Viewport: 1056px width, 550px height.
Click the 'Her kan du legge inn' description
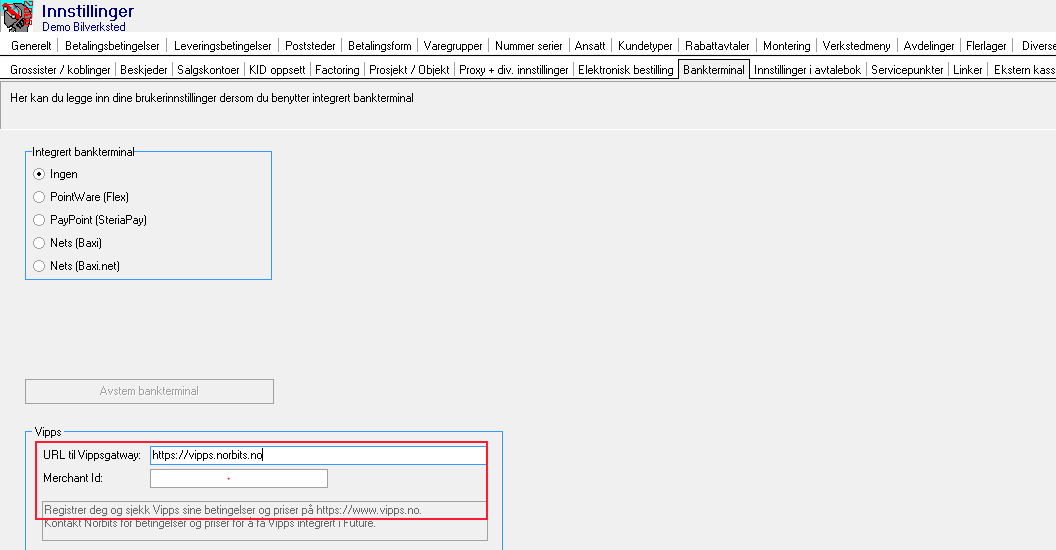point(211,98)
